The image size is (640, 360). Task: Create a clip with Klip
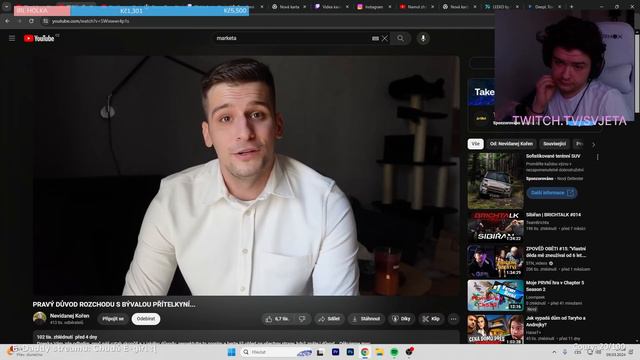(431, 319)
